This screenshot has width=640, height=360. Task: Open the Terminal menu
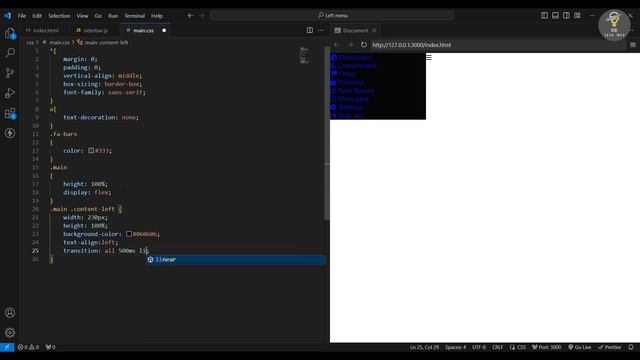(135, 16)
